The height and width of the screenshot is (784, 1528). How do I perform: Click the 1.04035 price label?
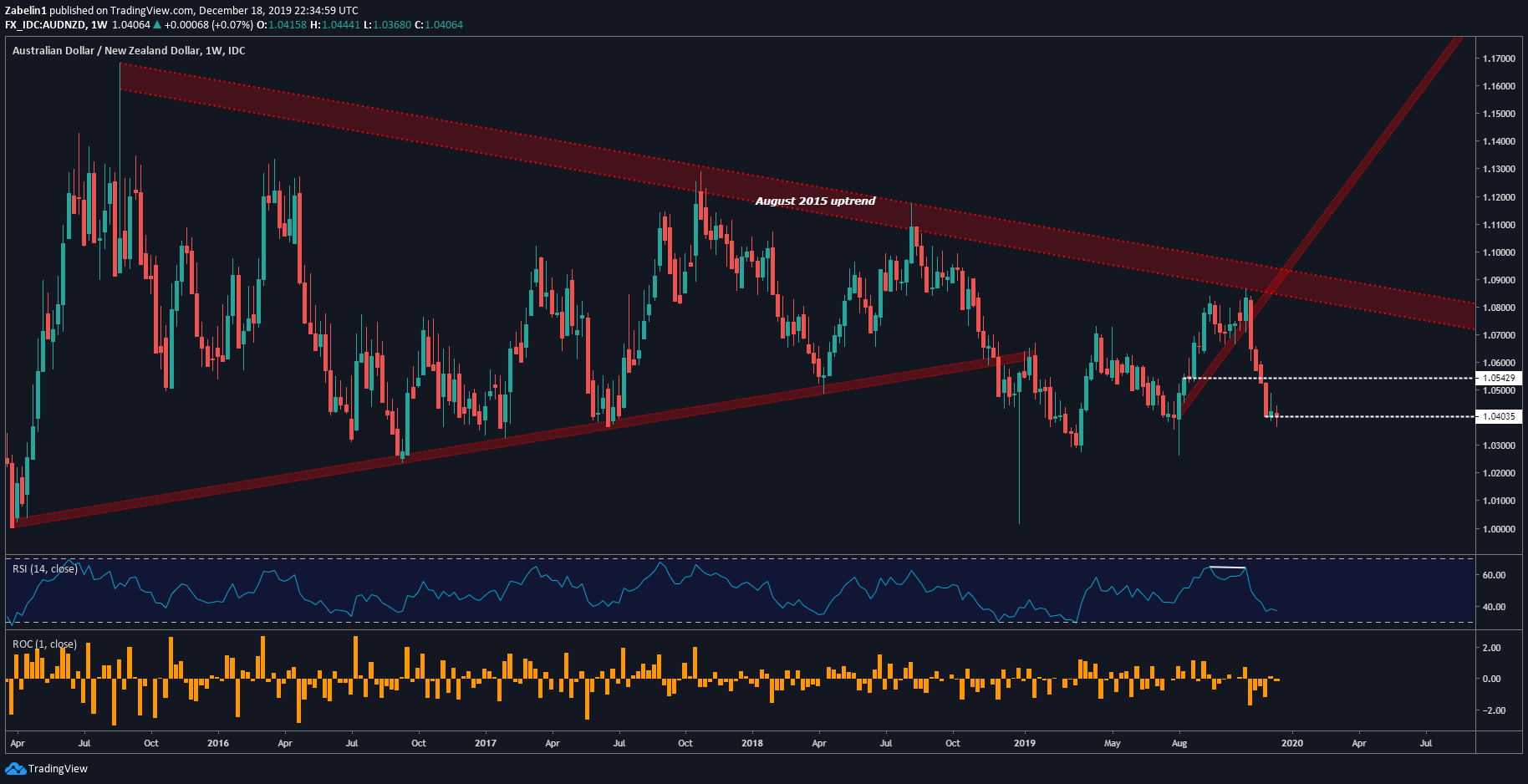coord(1499,416)
